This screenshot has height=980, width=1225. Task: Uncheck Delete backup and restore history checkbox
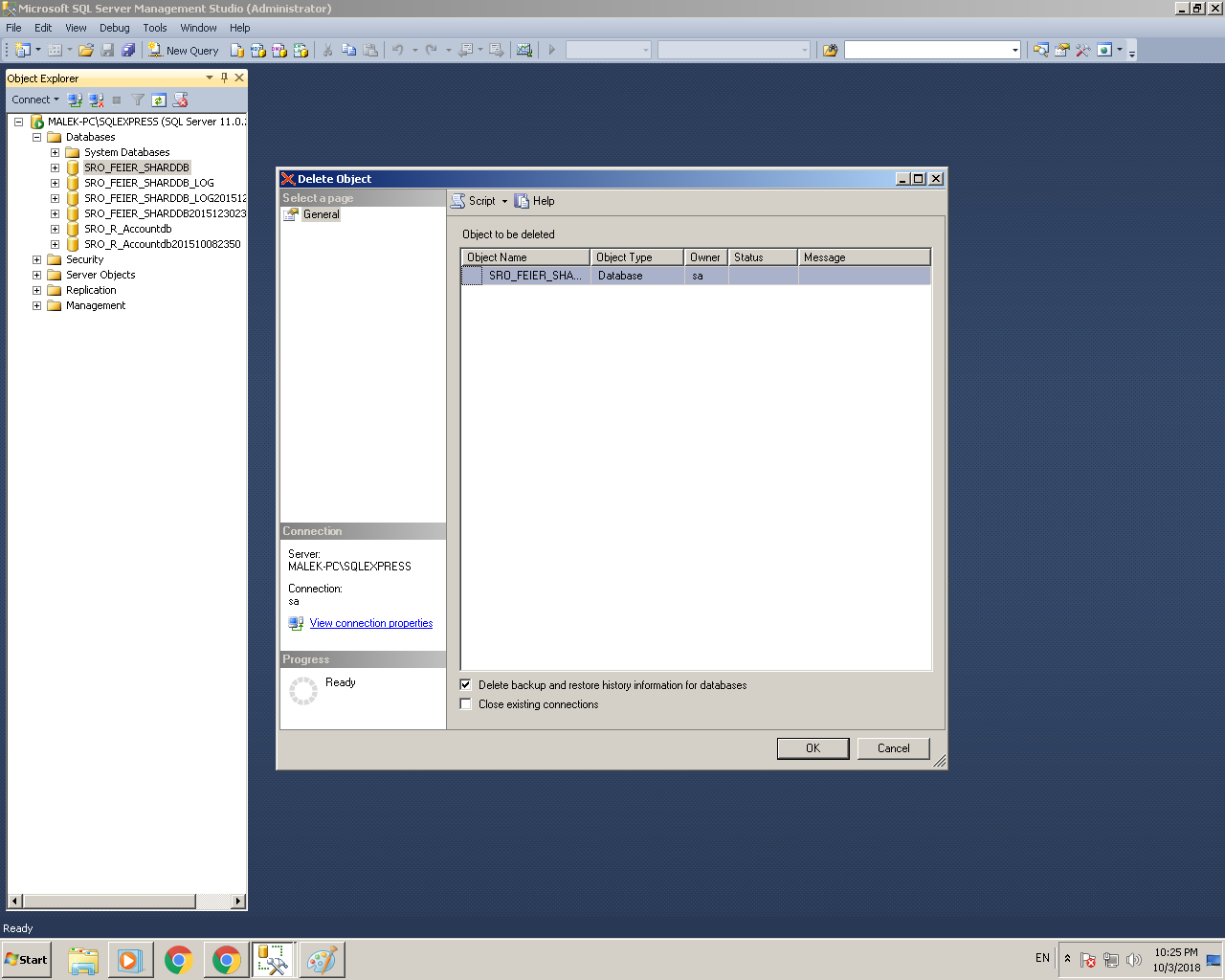click(x=466, y=684)
